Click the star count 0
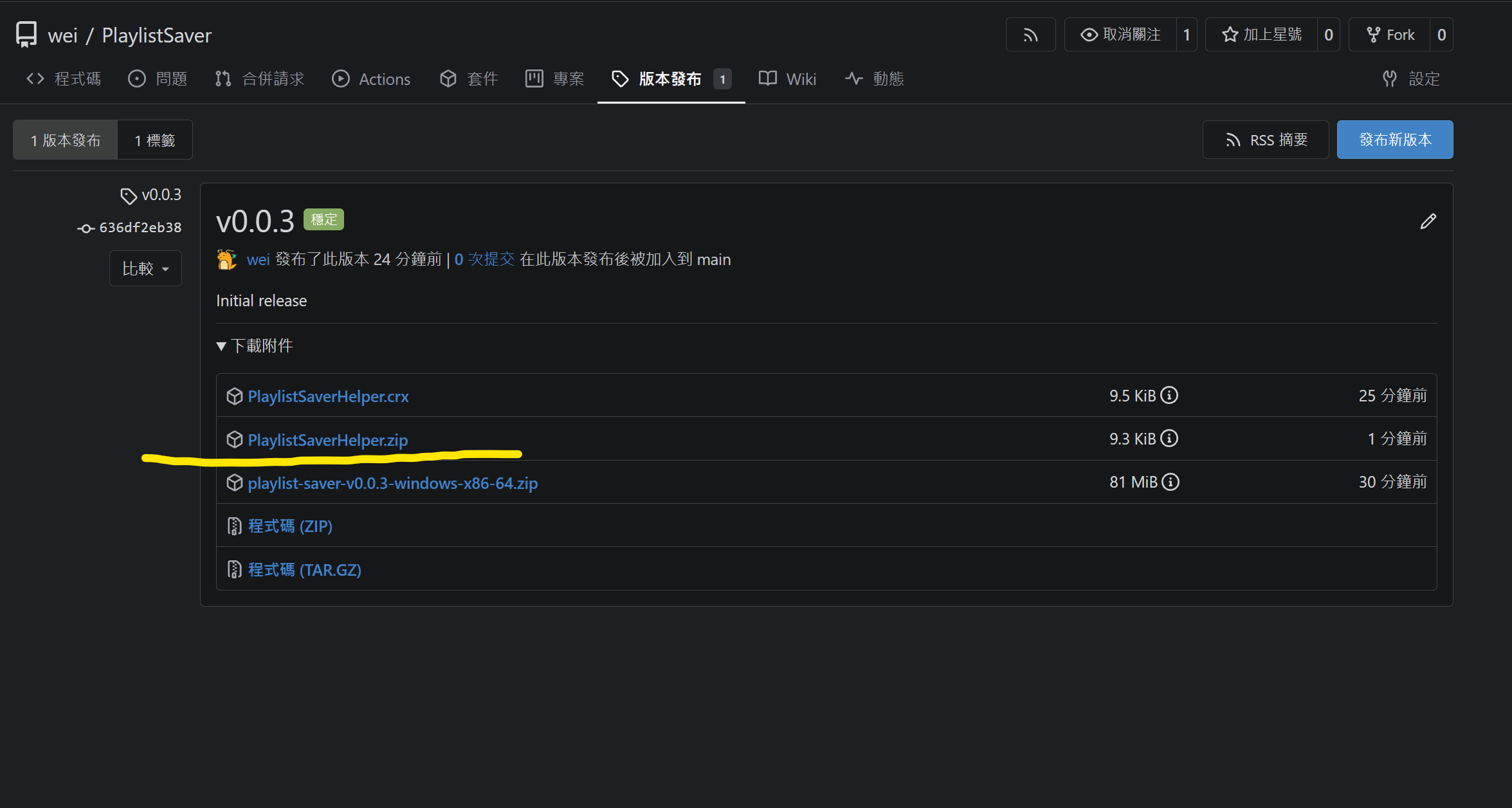1512x808 pixels. click(x=1329, y=35)
